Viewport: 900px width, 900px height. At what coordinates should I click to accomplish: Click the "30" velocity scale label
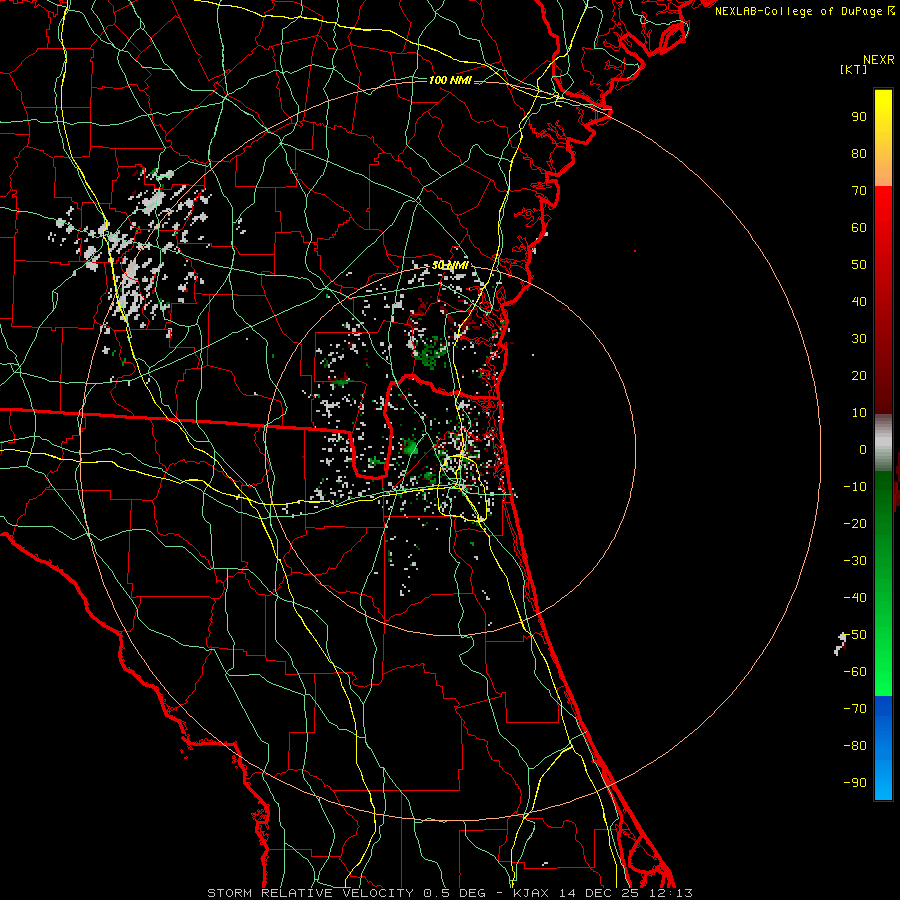pos(859,339)
